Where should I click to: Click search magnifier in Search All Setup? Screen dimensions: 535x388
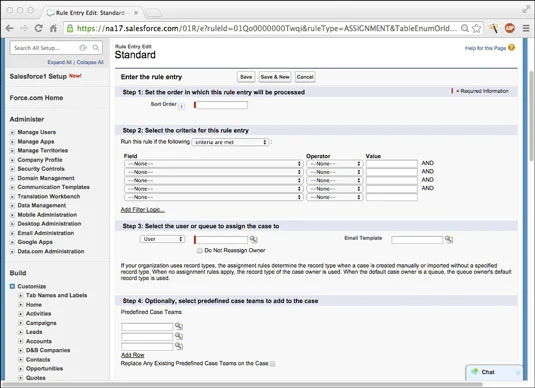click(96, 48)
